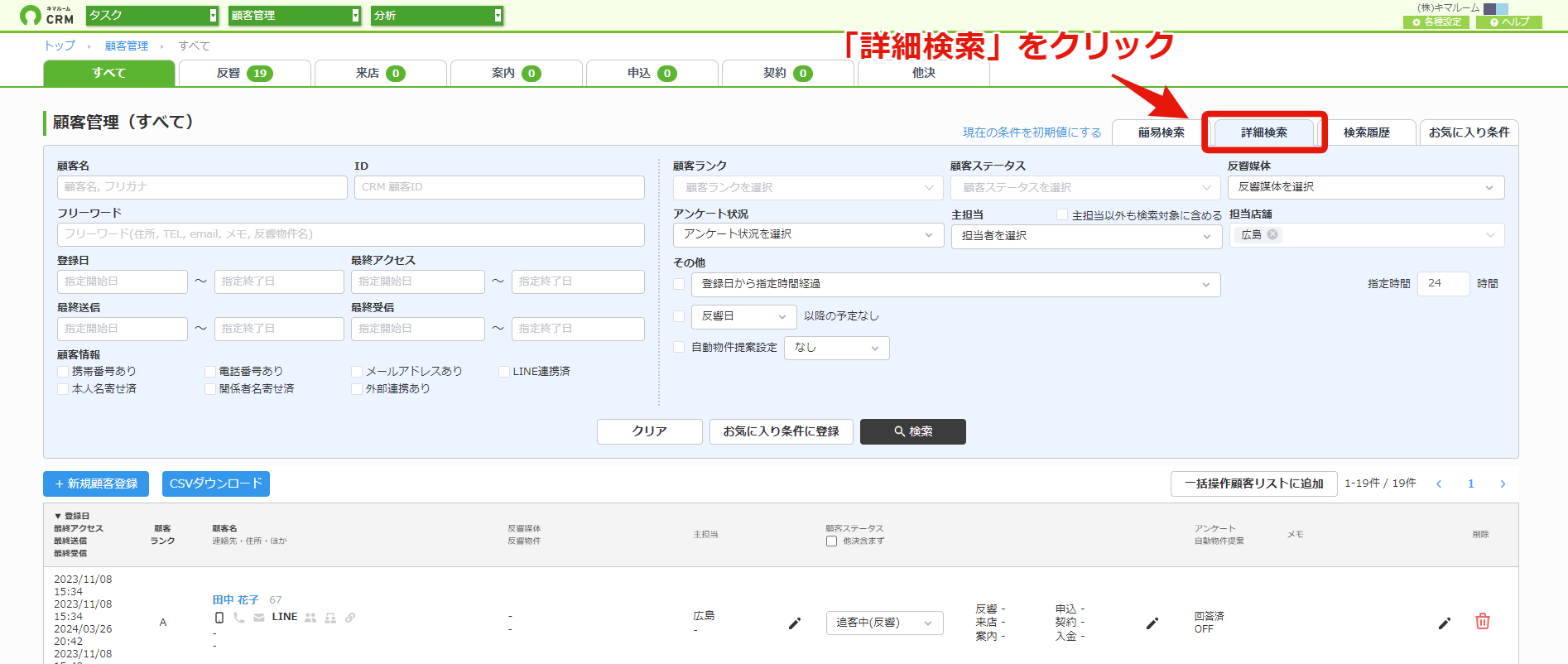
Task: Switch to 契約 tab
Action: coord(788,73)
